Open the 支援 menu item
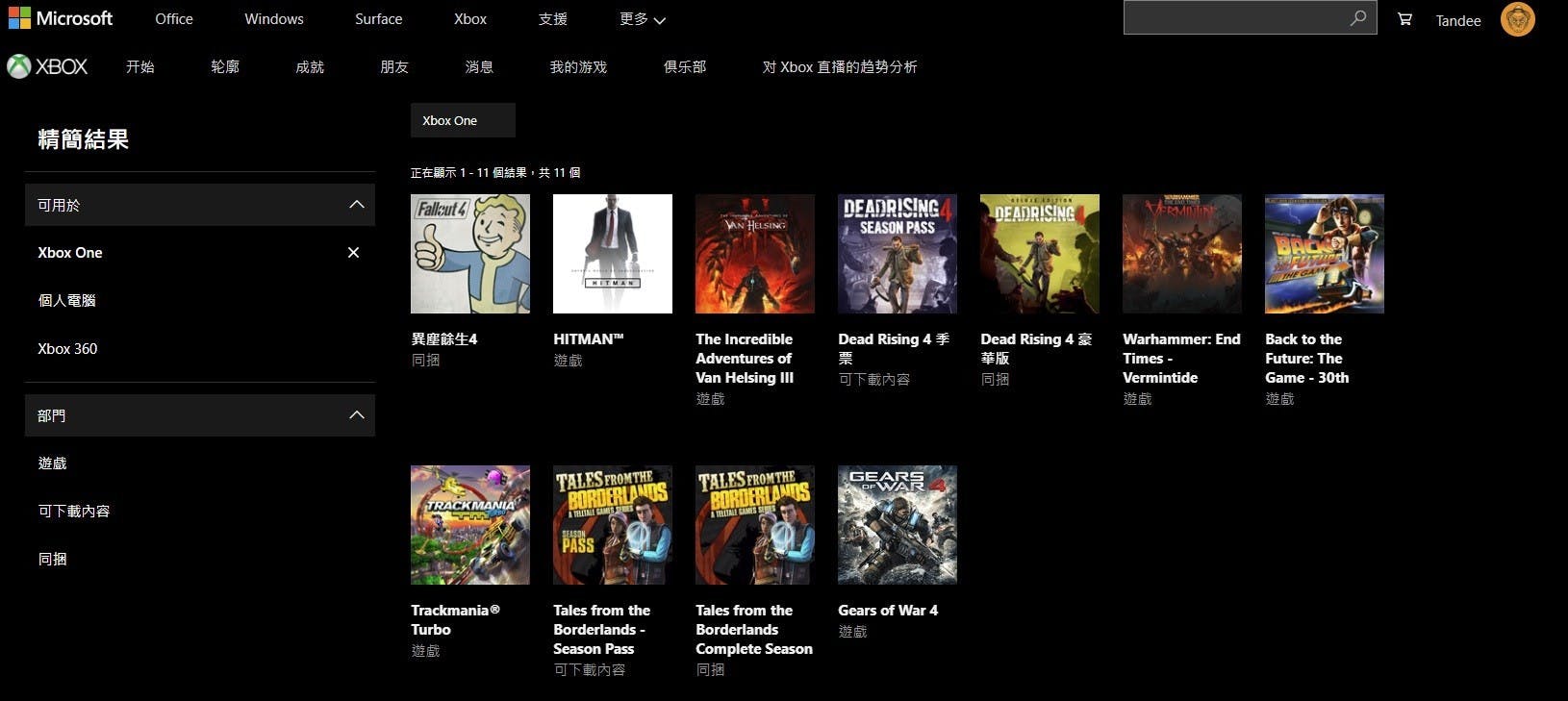 click(553, 19)
